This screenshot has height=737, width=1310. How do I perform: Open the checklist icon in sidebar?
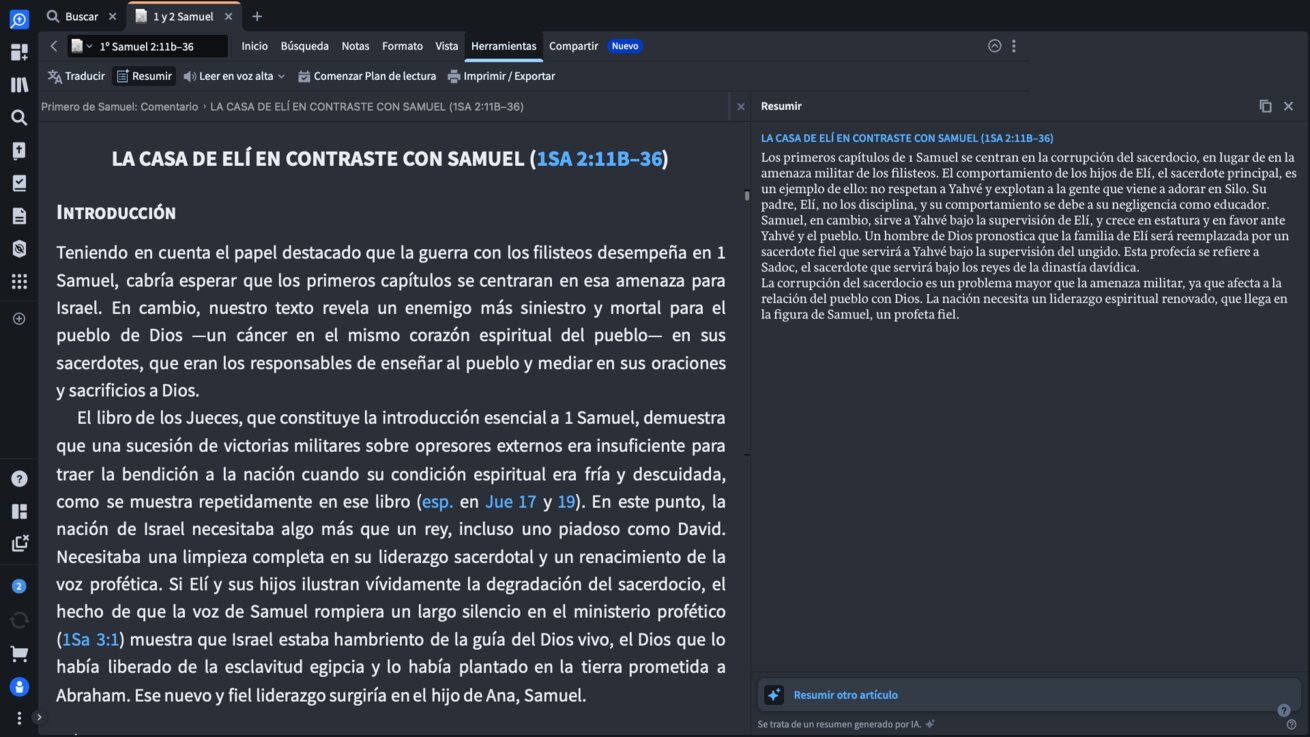pos(19,183)
